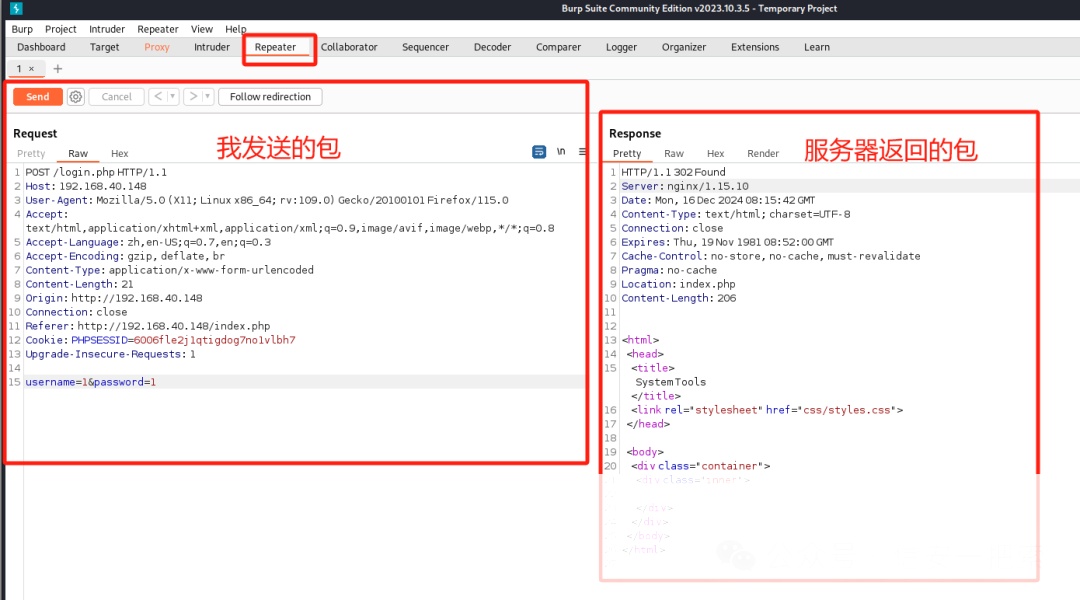The width and height of the screenshot is (1080, 600).
Task: Click the User-Agent header line
Action: pos(267,200)
